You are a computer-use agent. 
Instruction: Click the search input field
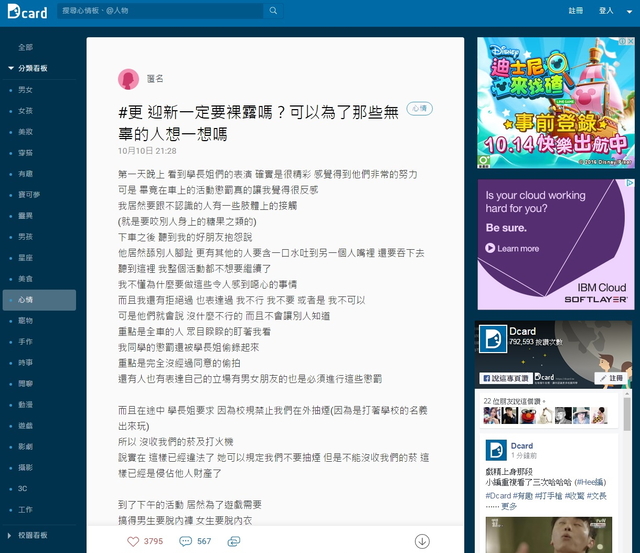(x=160, y=10)
